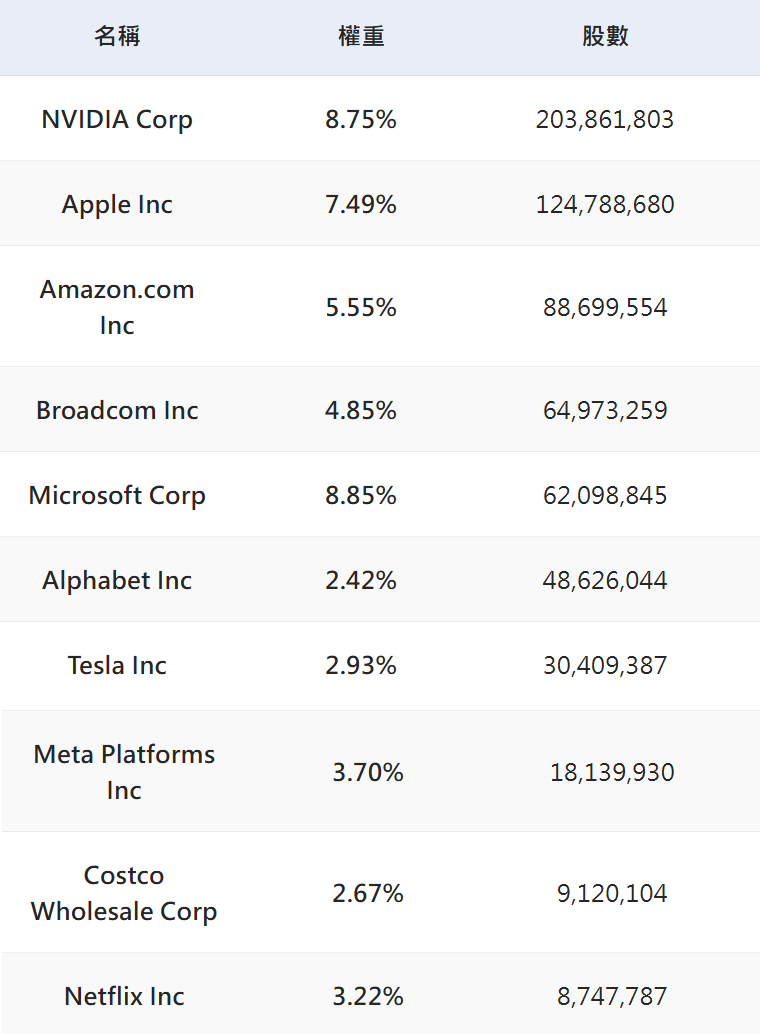This screenshot has width=760, height=1034.
Task: Click the Alphabet Inc name
Action: [117, 580]
